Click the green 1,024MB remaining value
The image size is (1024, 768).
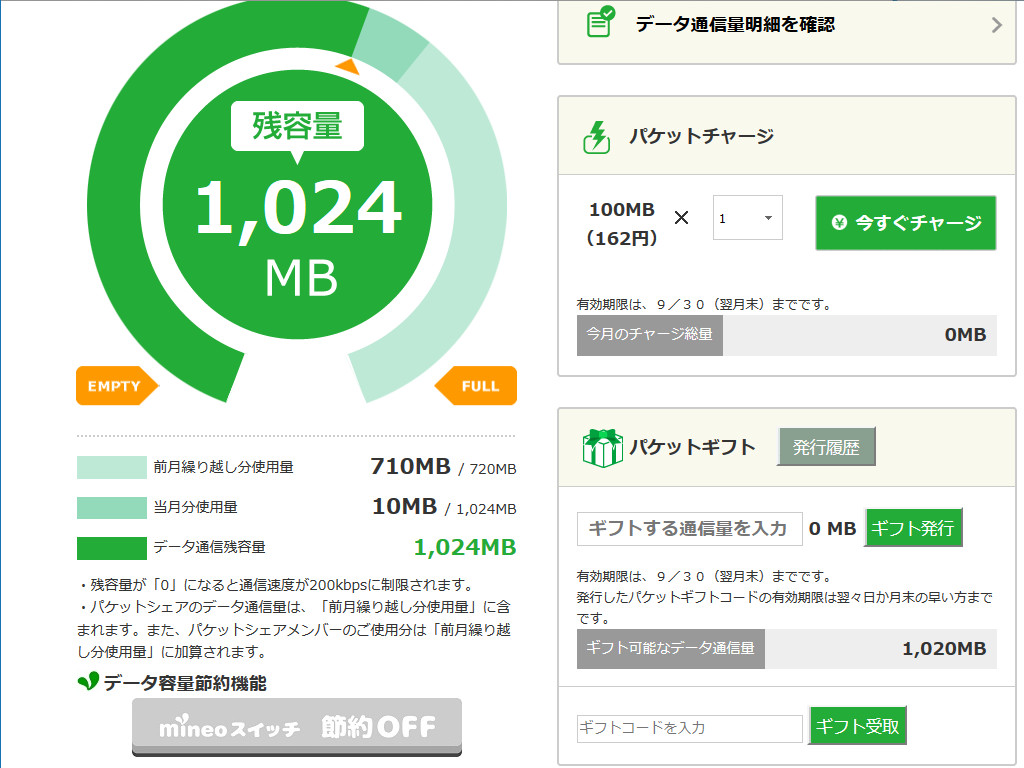pyautogui.click(x=465, y=547)
